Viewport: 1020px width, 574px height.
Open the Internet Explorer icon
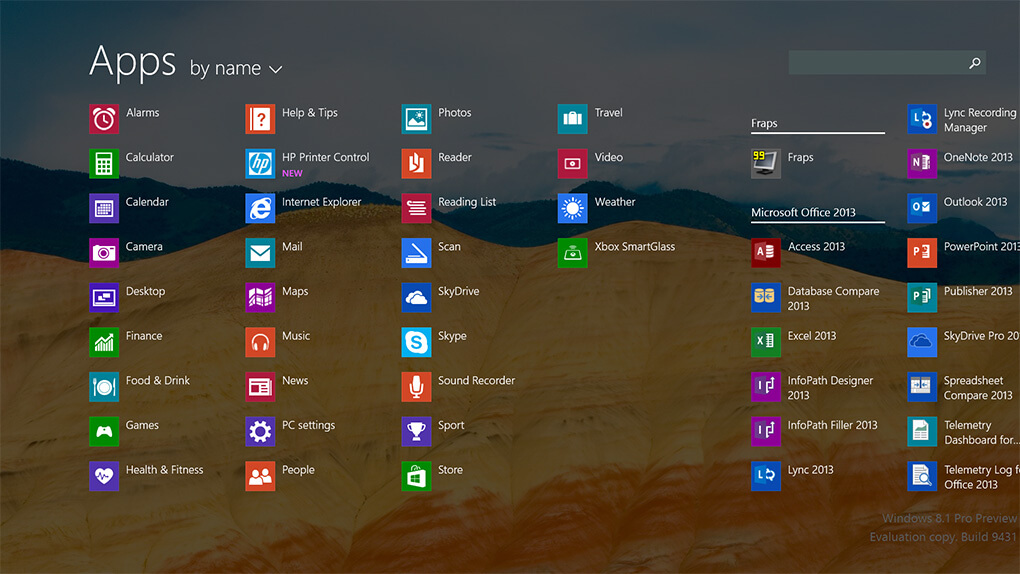tap(260, 208)
